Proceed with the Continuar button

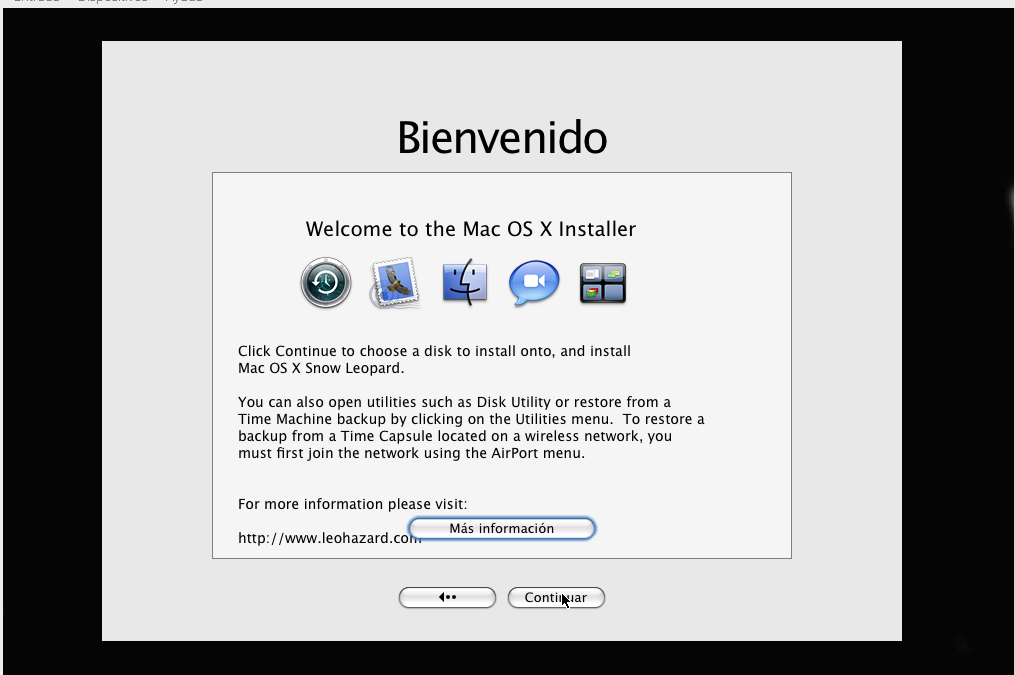pyautogui.click(x=556, y=597)
